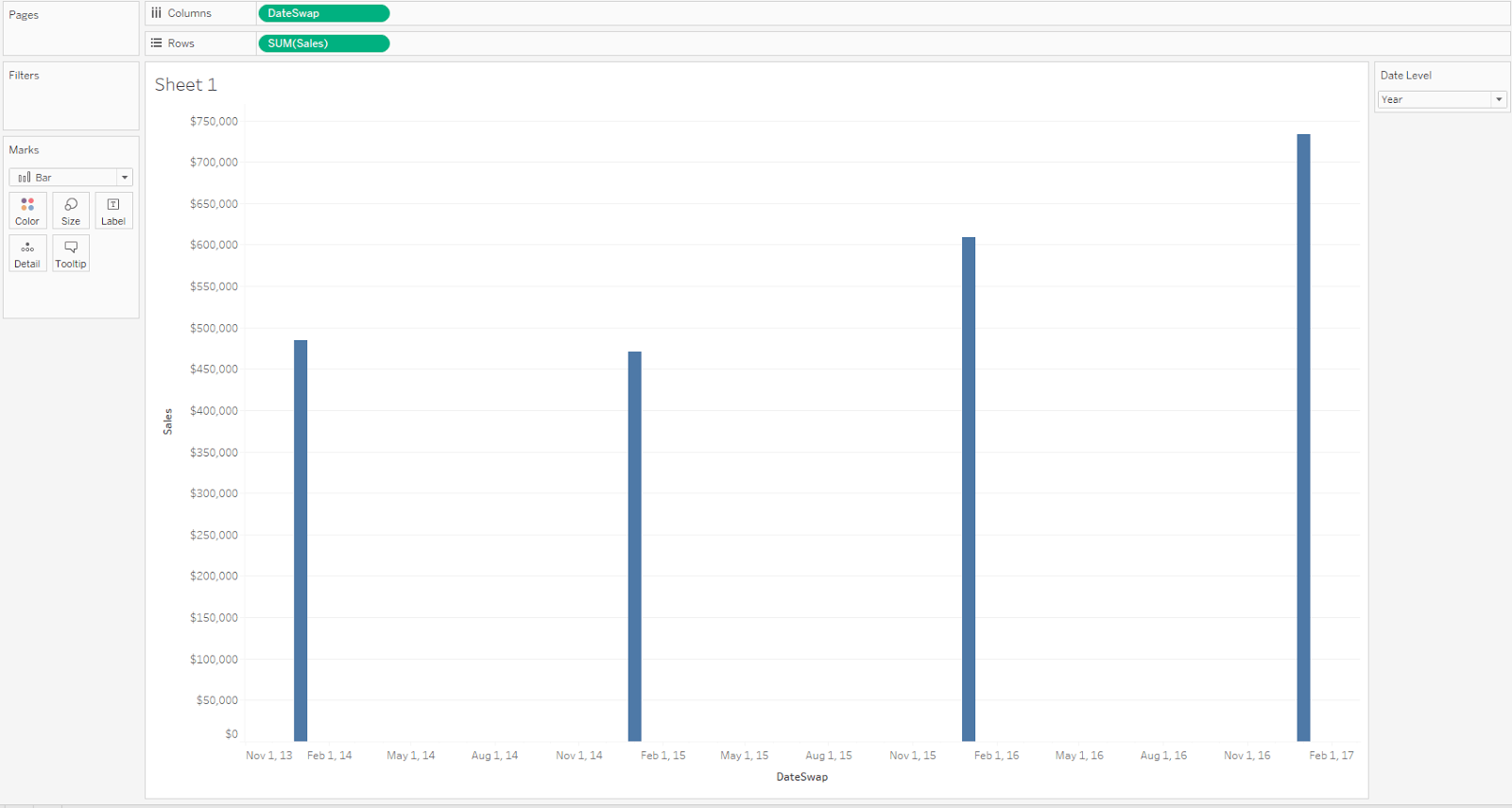The width and height of the screenshot is (1512, 808).
Task: Click the Columns shelf icon
Action: (x=157, y=13)
